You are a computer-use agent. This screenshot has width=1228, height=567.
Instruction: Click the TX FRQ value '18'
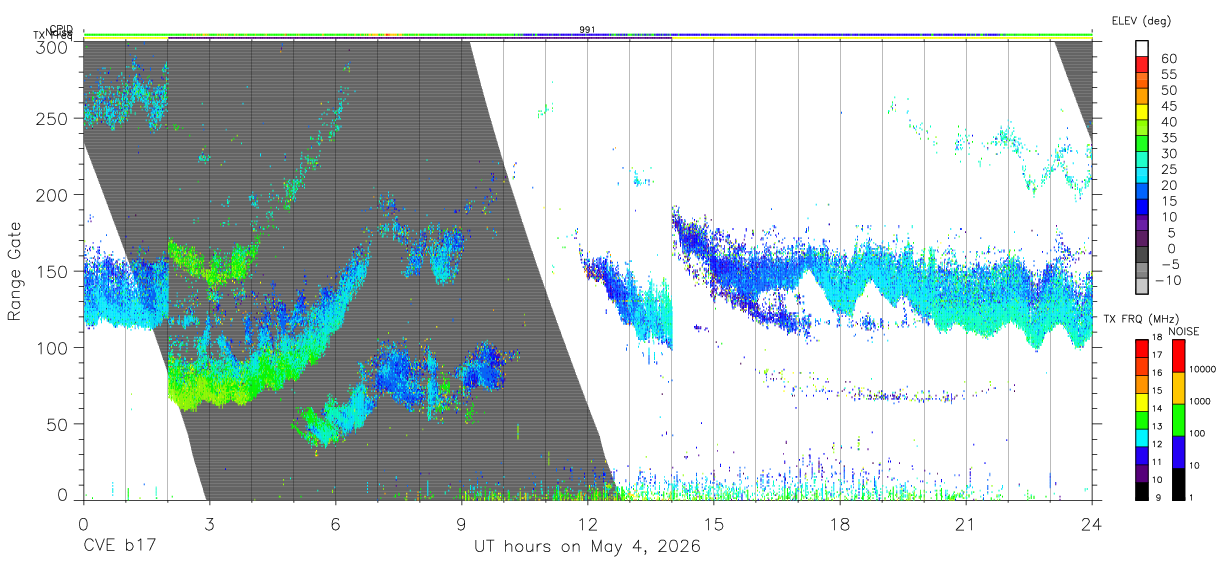point(1157,337)
